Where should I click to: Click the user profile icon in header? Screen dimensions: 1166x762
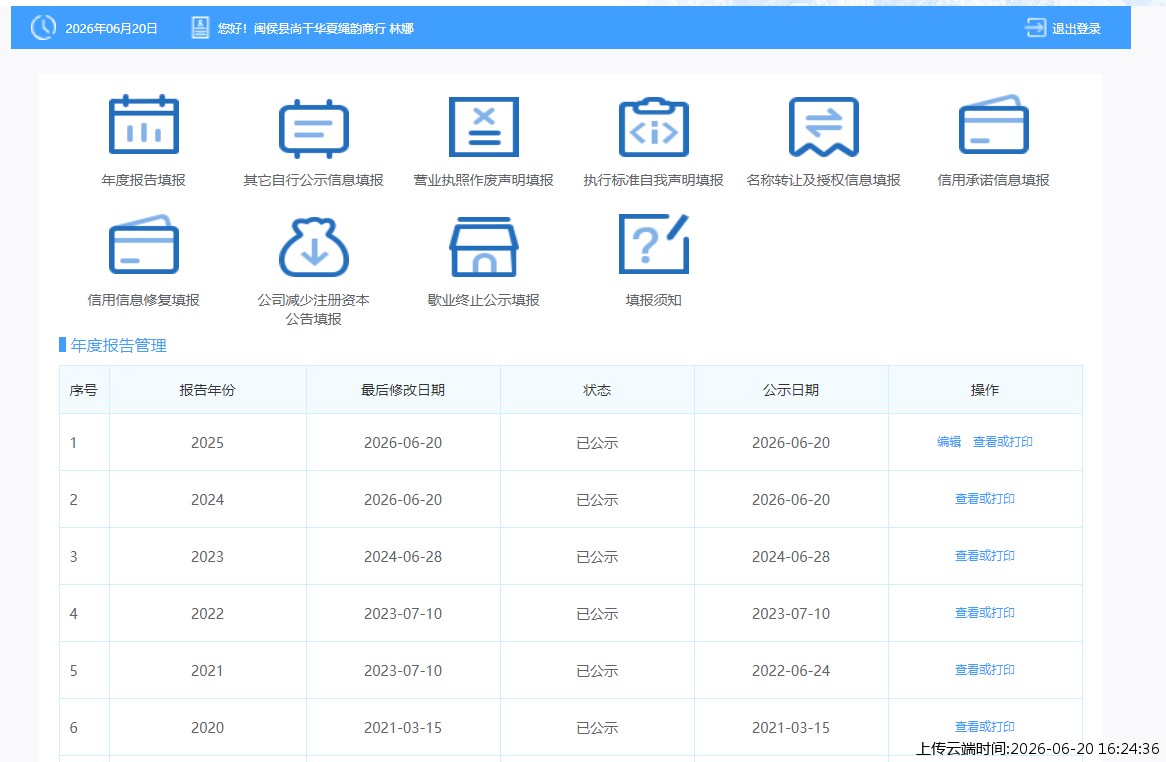point(200,28)
